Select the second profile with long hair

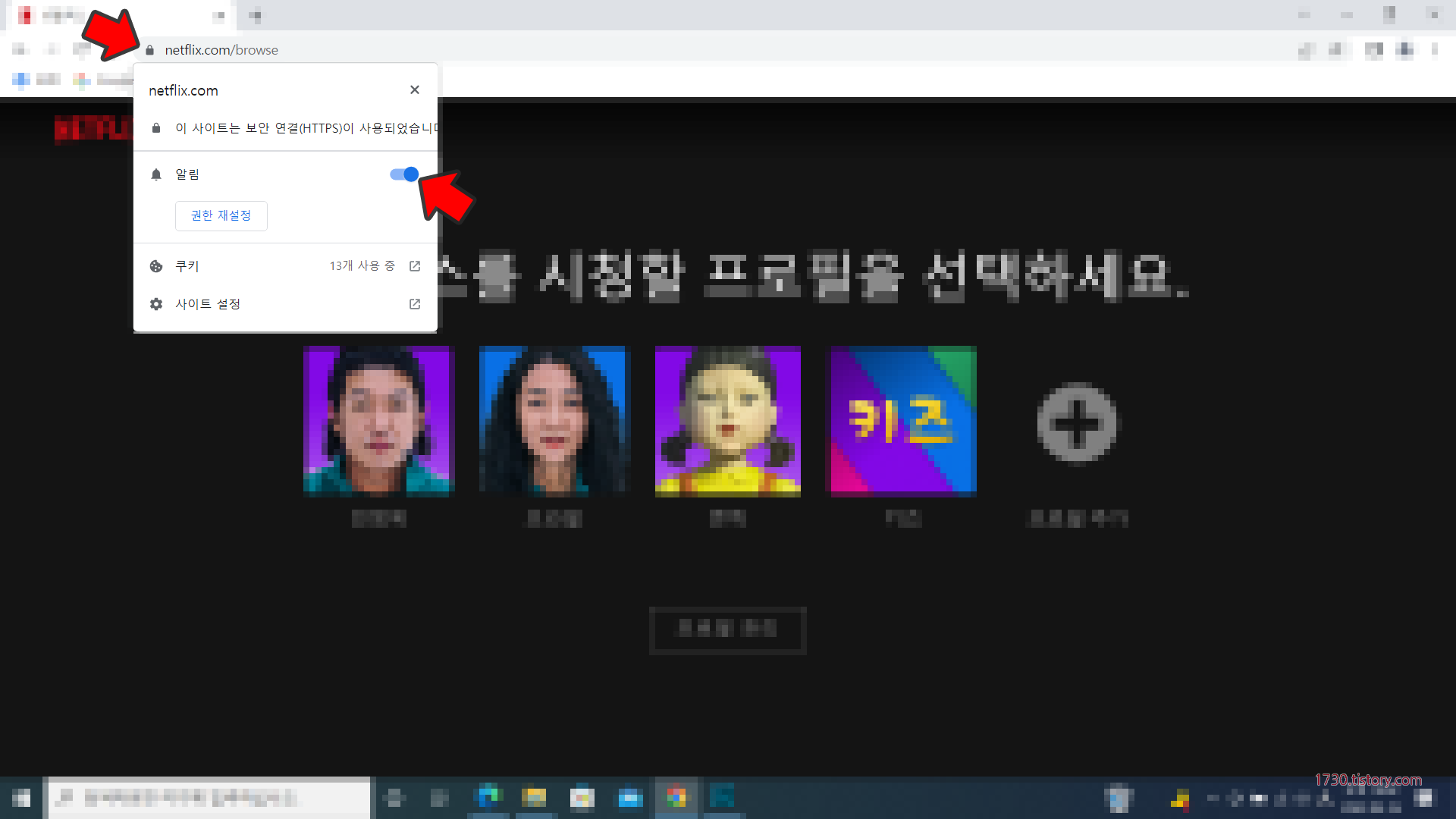(x=554, y=421)
